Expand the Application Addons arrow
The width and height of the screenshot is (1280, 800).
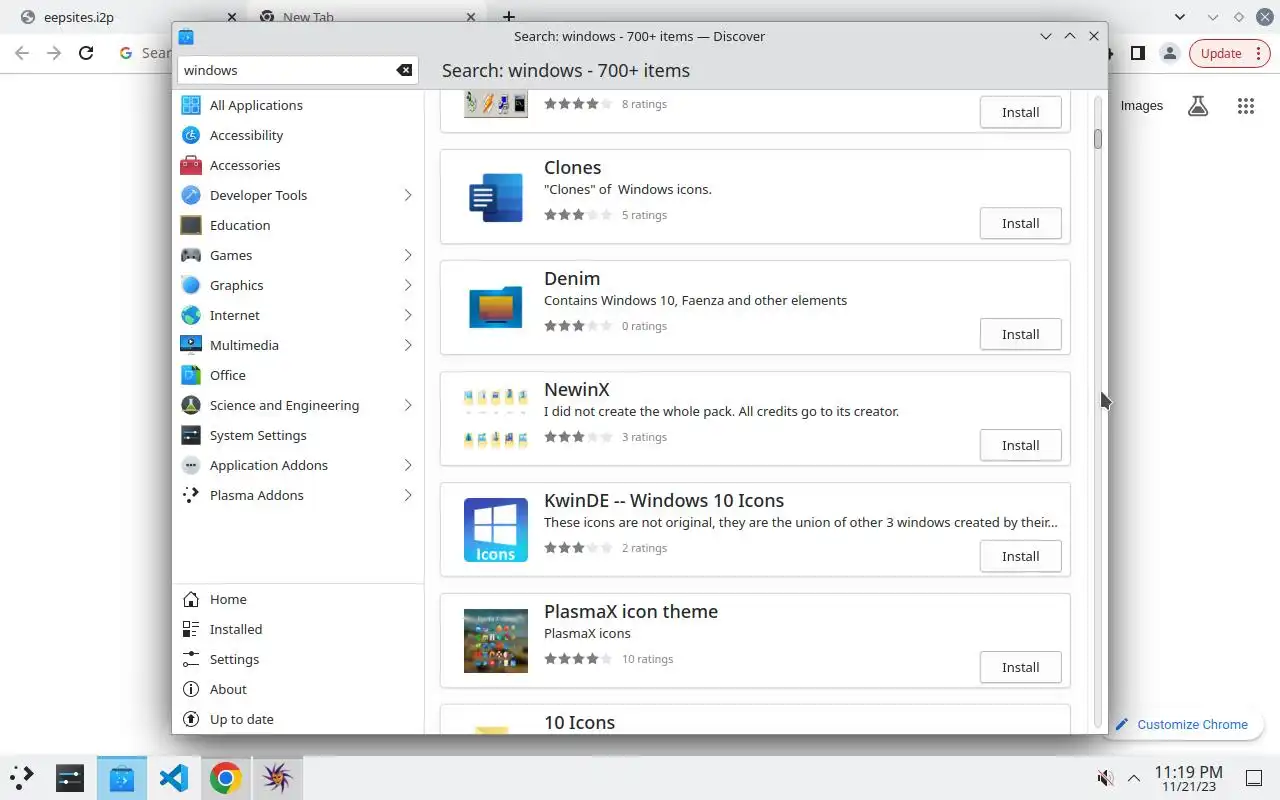point(407,465)
